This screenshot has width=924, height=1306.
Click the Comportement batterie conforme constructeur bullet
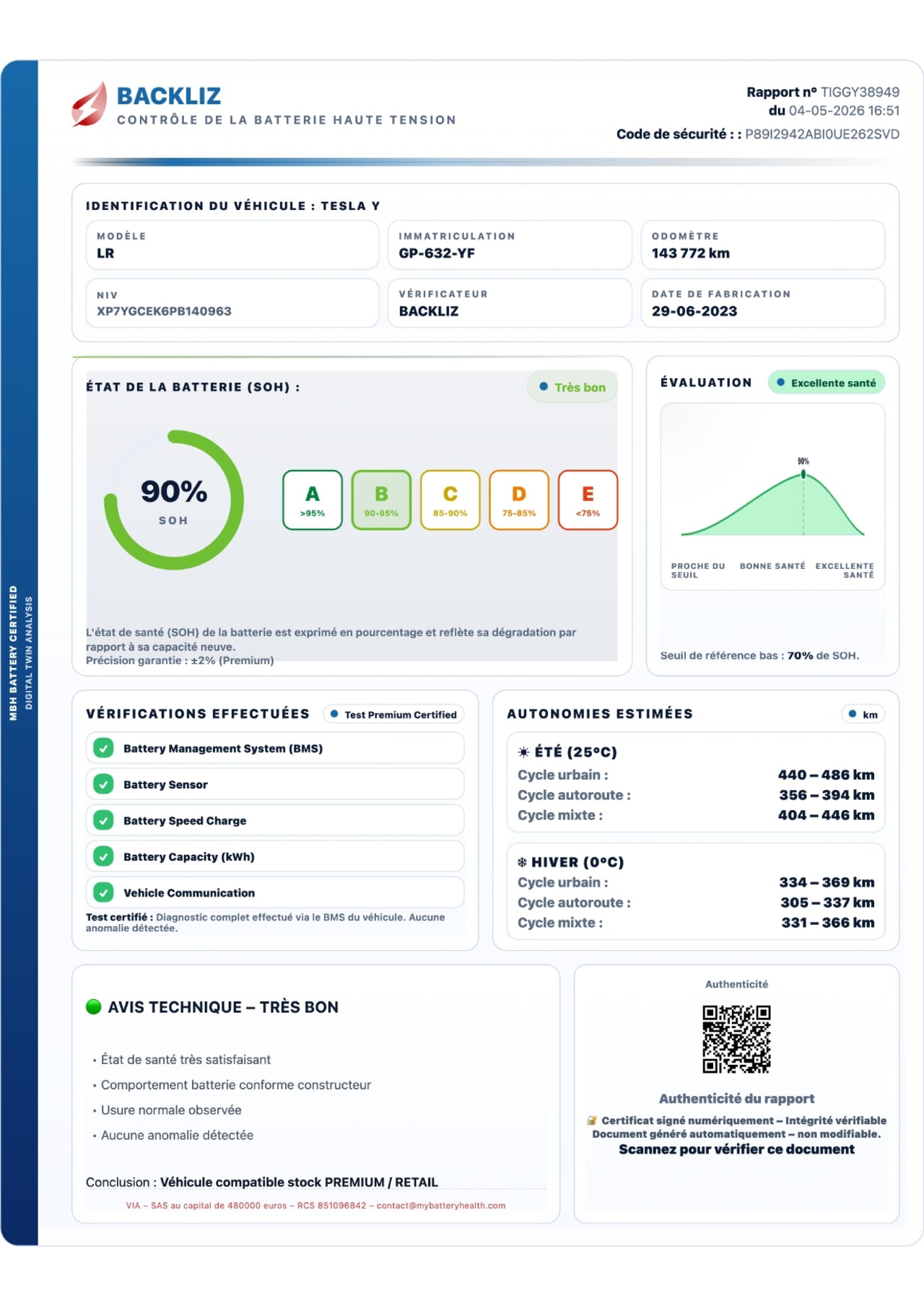click(x=236, y=1085)
